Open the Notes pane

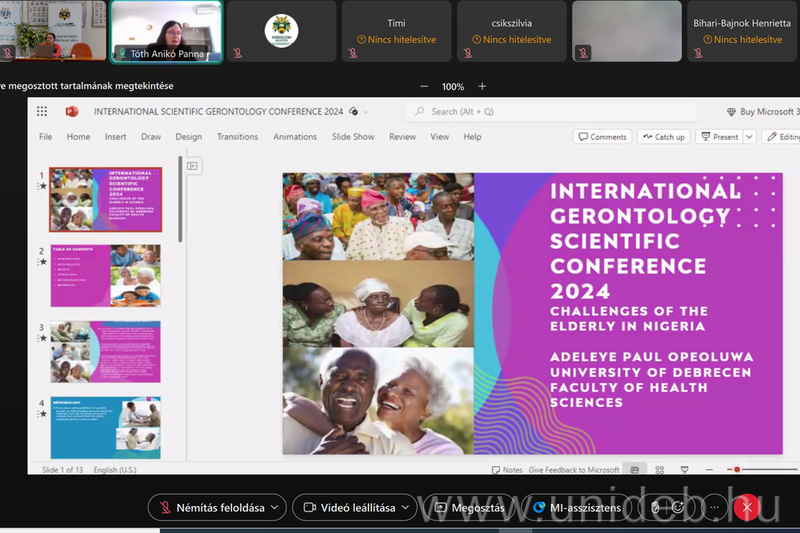tap(508, 470)
